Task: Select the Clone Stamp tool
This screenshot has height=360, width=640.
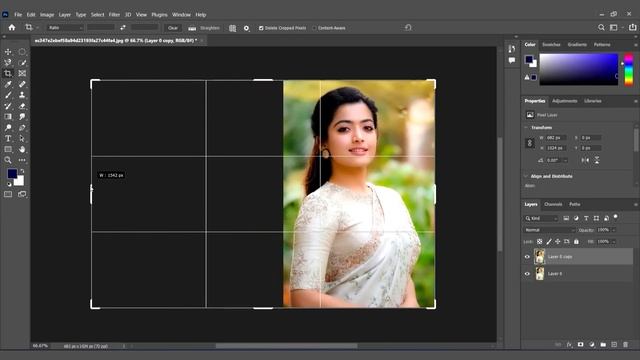Action: tap(22, 95)
